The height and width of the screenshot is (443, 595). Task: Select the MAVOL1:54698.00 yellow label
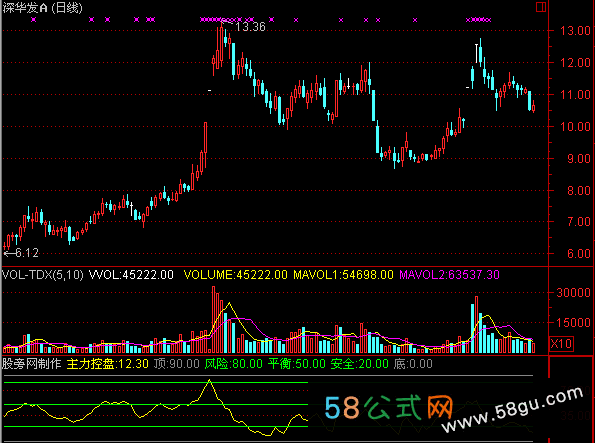click(x=343, y=274)
